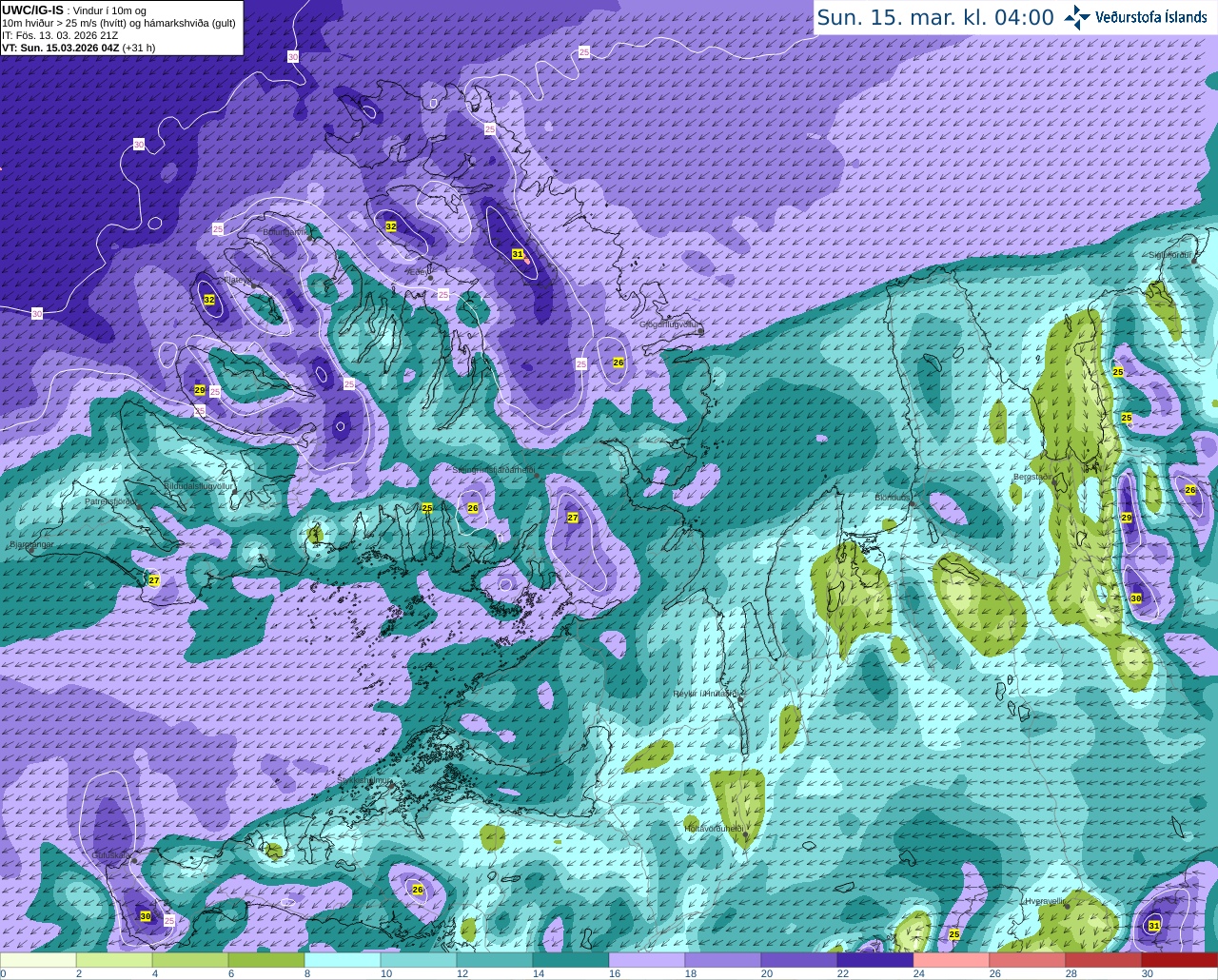Pick the legend swatch between 2 and 4
This screenshot has width=1218, height=980.
(x=114, y=960)
